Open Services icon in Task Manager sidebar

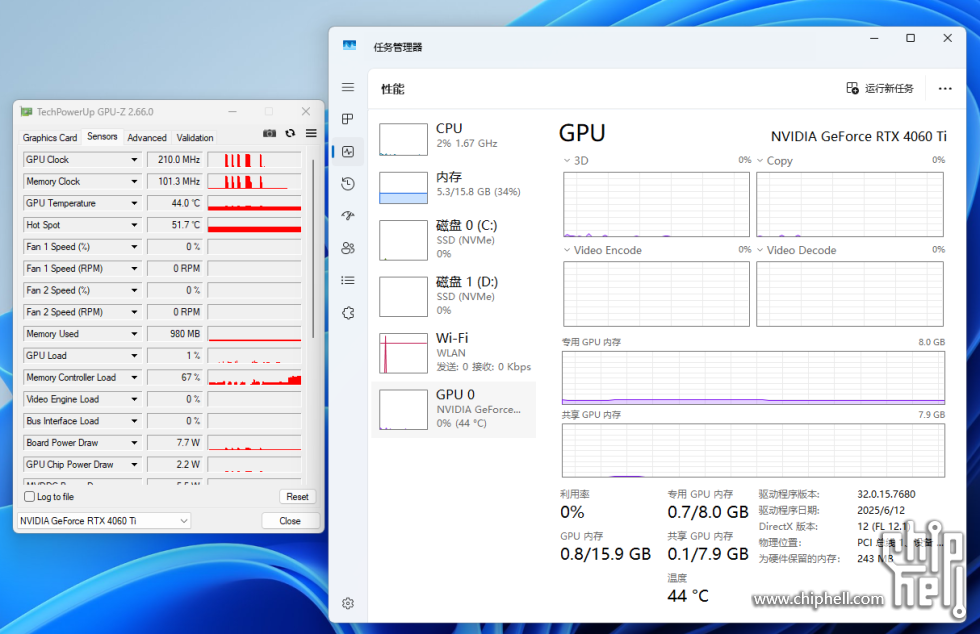[x=348, y=313]
